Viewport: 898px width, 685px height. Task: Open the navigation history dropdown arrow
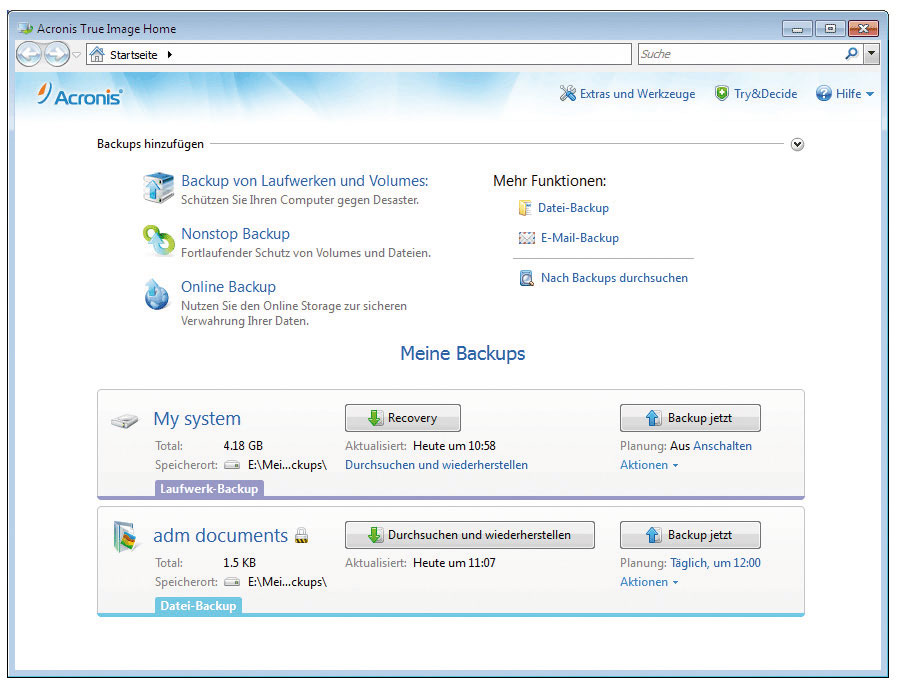tap(76, 55)
